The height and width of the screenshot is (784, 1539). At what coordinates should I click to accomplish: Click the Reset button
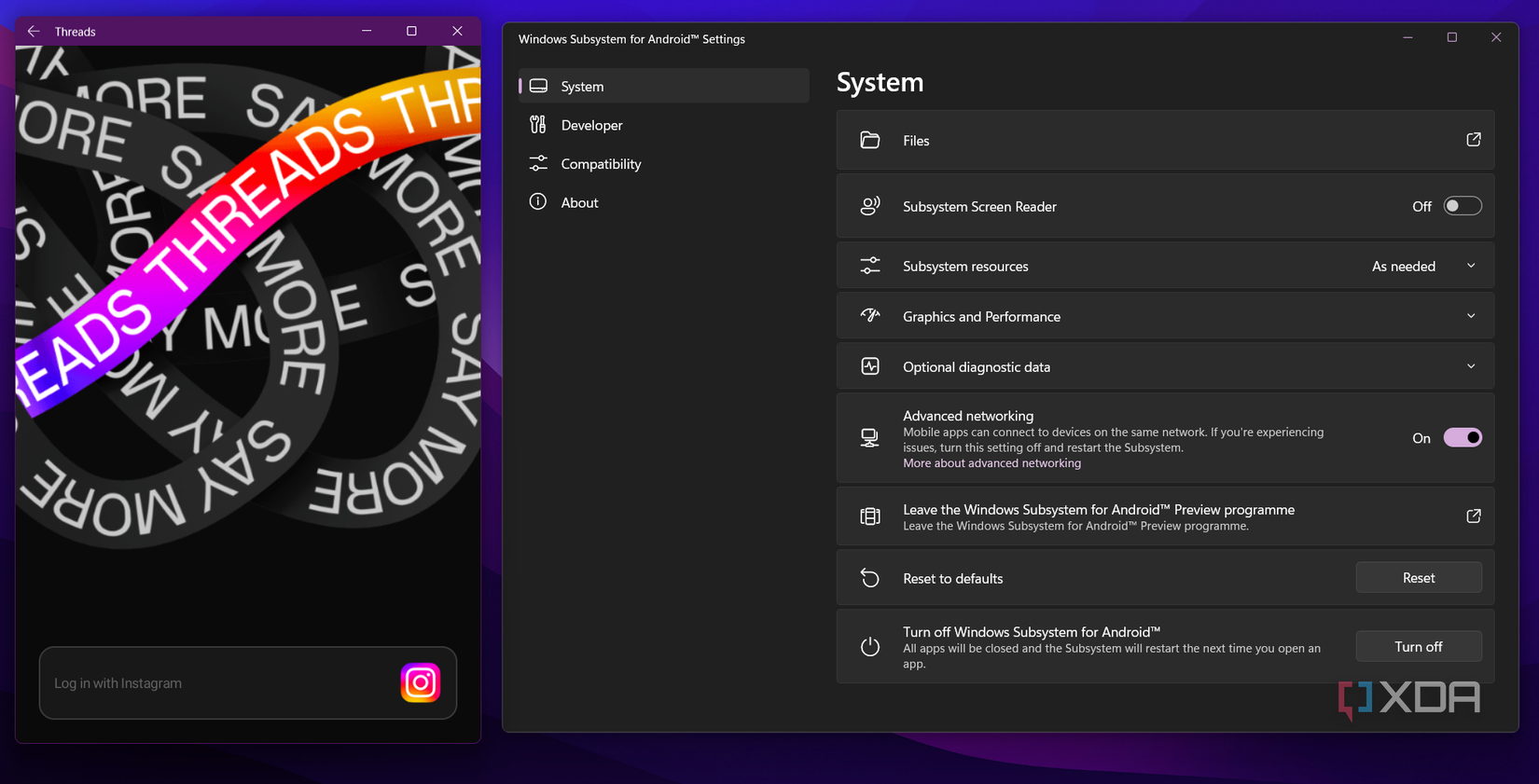point(1419,578)
